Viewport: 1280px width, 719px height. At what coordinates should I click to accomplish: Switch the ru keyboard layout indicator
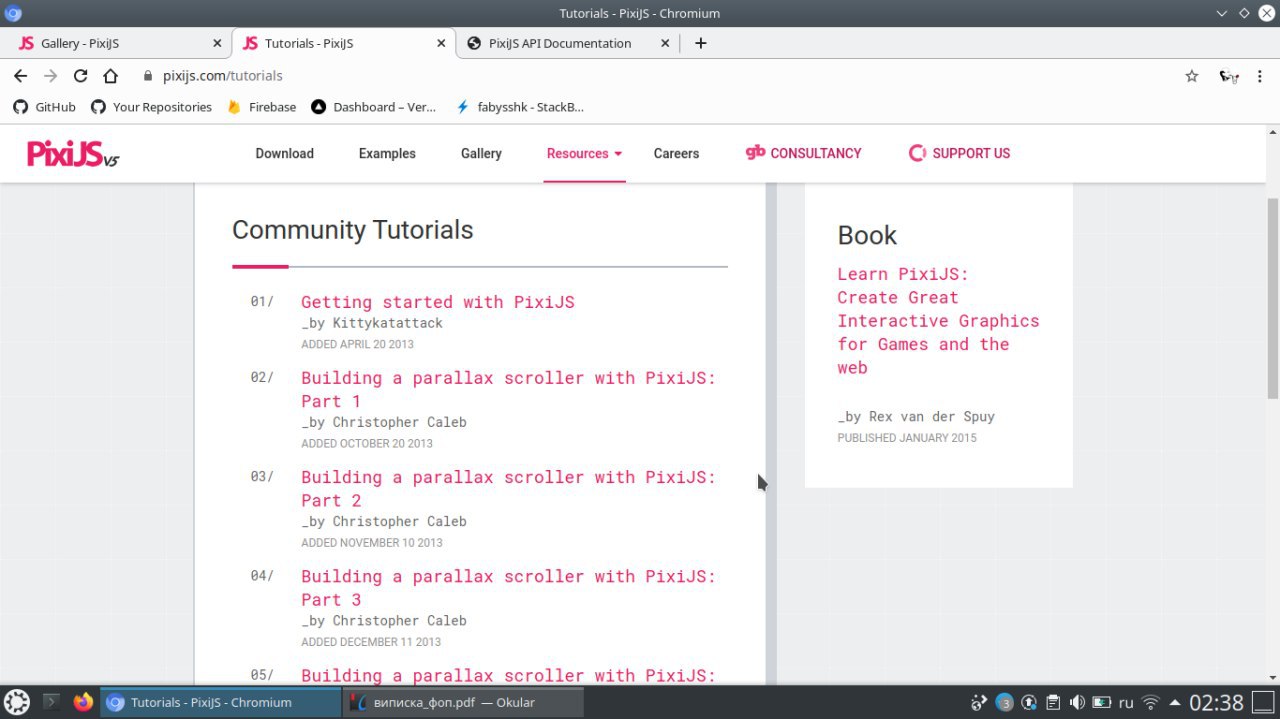1126,702
